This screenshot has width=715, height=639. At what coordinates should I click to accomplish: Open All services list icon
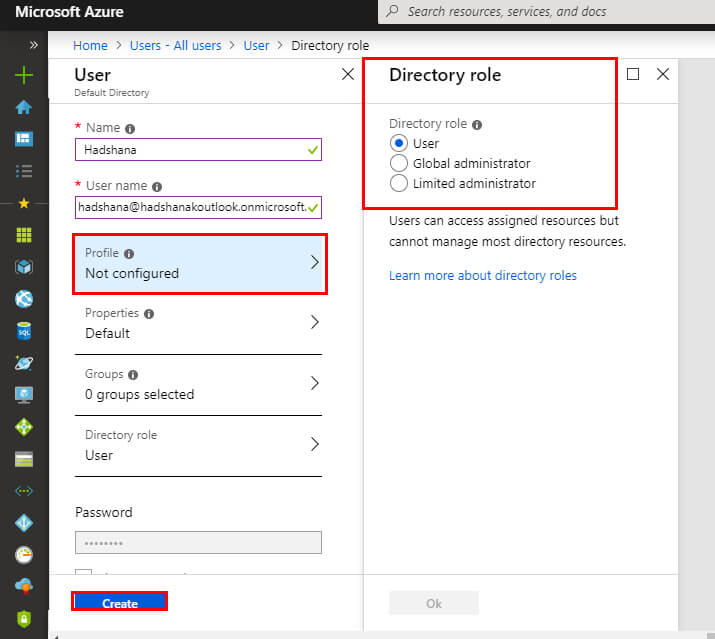coord(24,171)
